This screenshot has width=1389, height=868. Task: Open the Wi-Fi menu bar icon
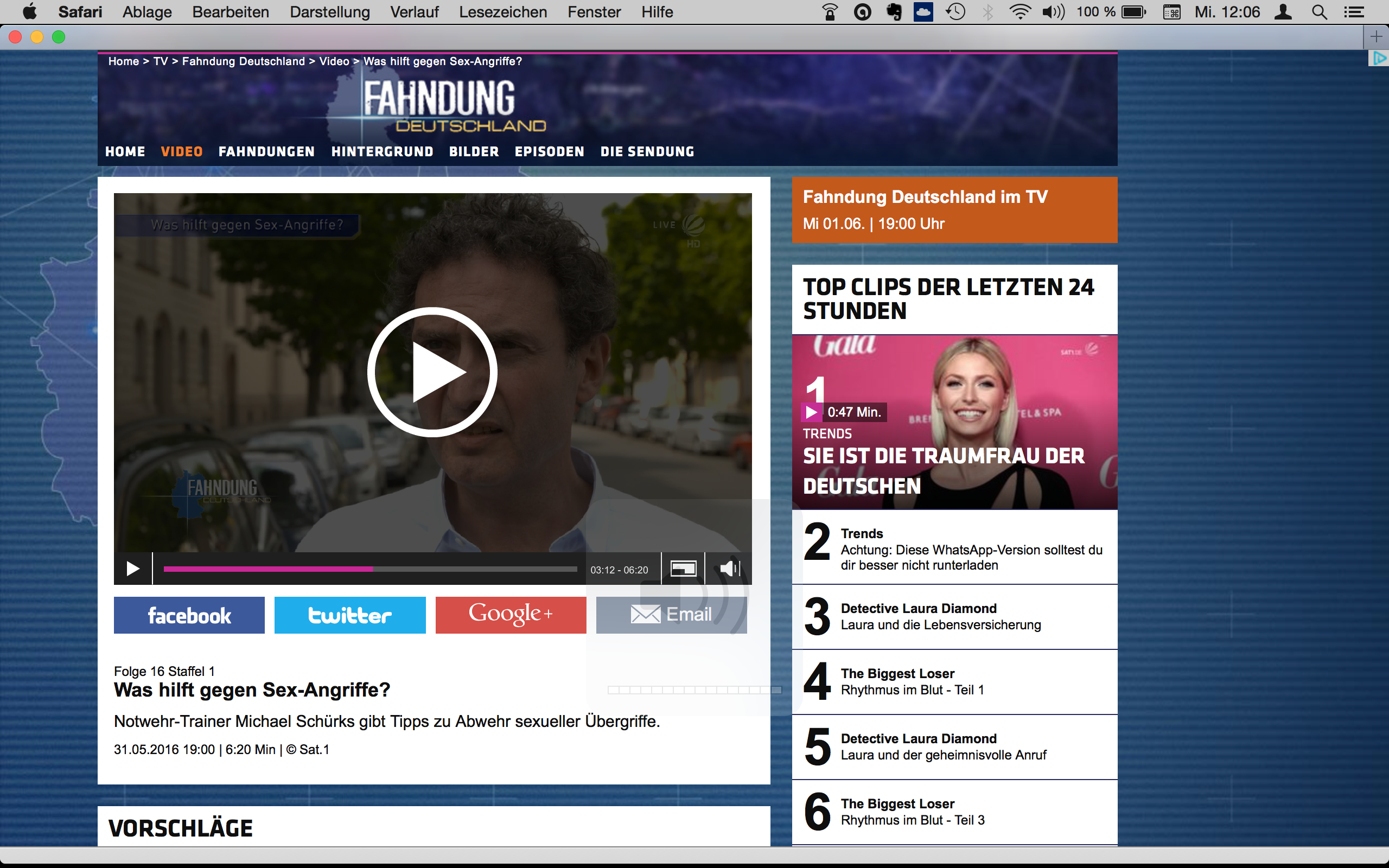pos(1020,12)
